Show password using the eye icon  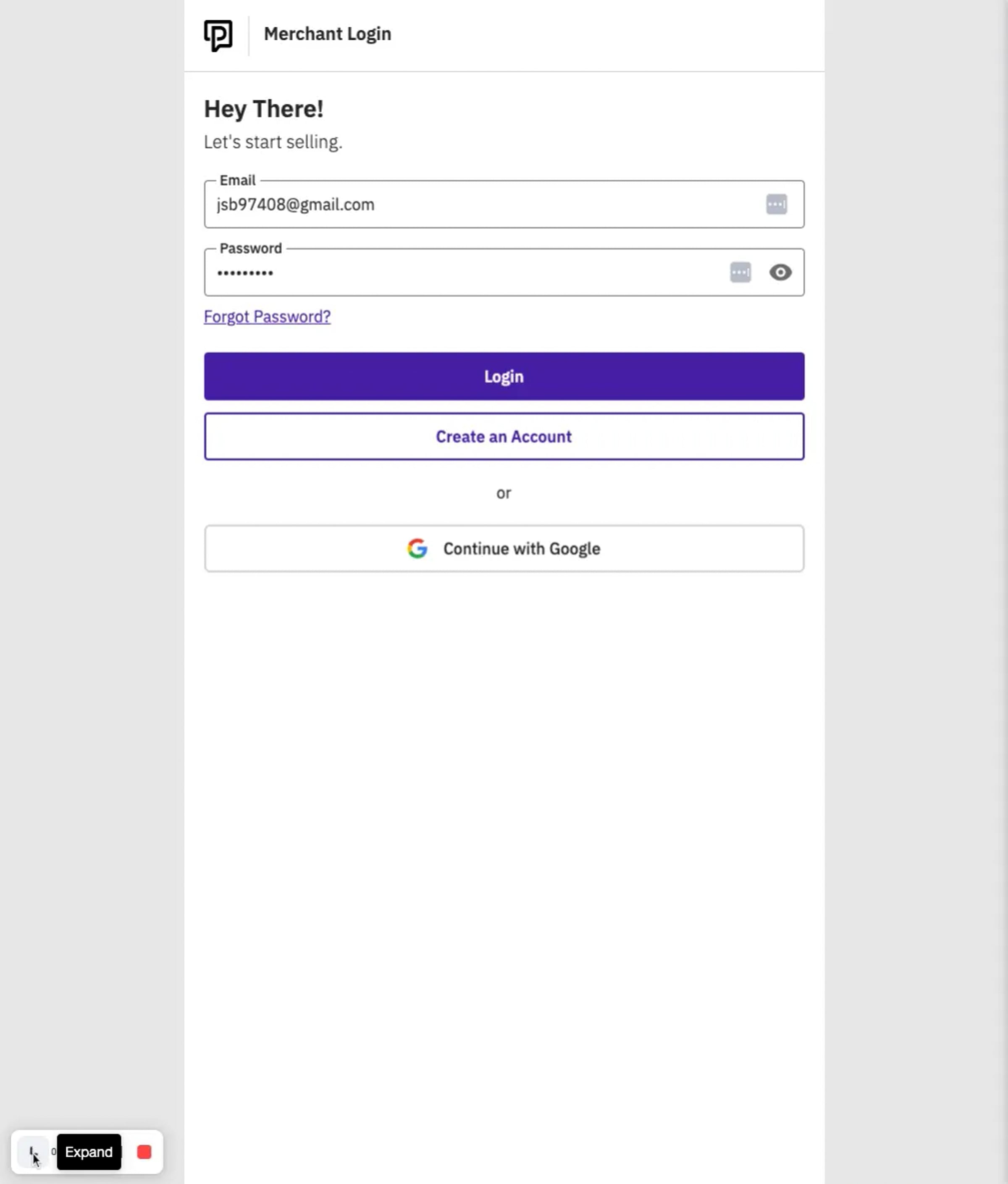780,272
